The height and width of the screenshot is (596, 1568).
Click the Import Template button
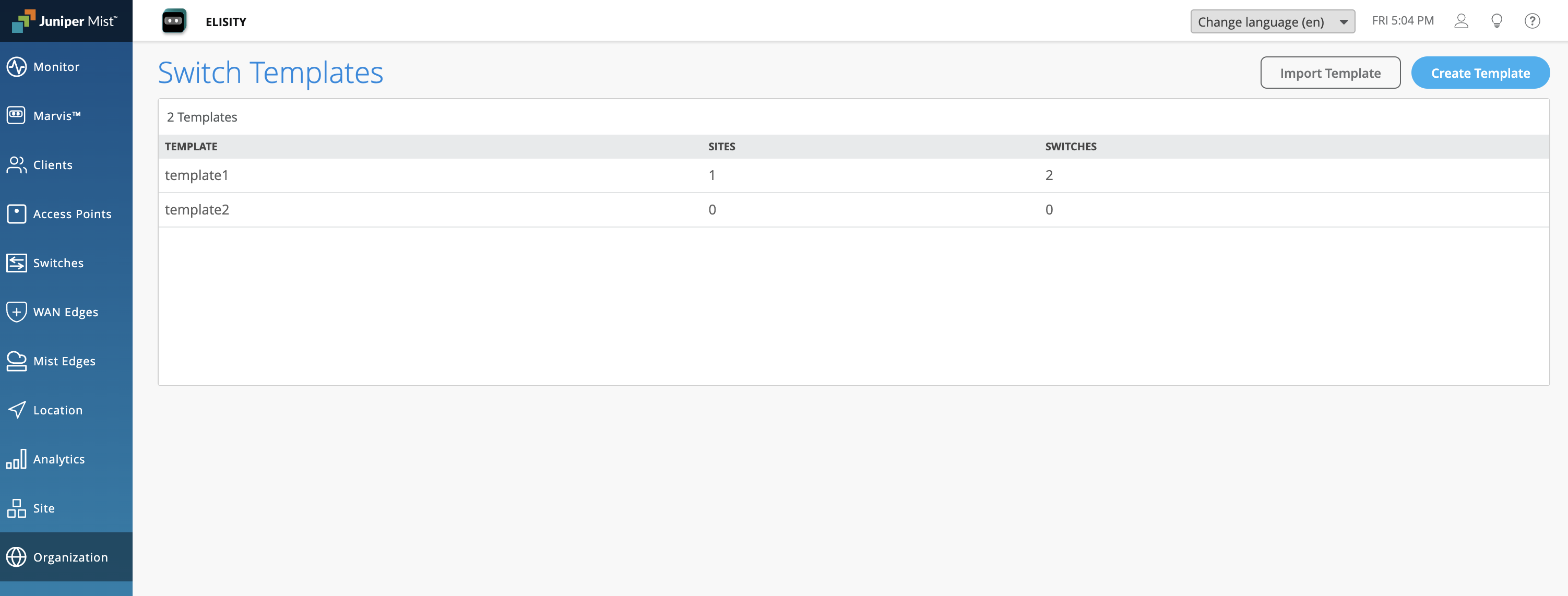click(1329, 73)
